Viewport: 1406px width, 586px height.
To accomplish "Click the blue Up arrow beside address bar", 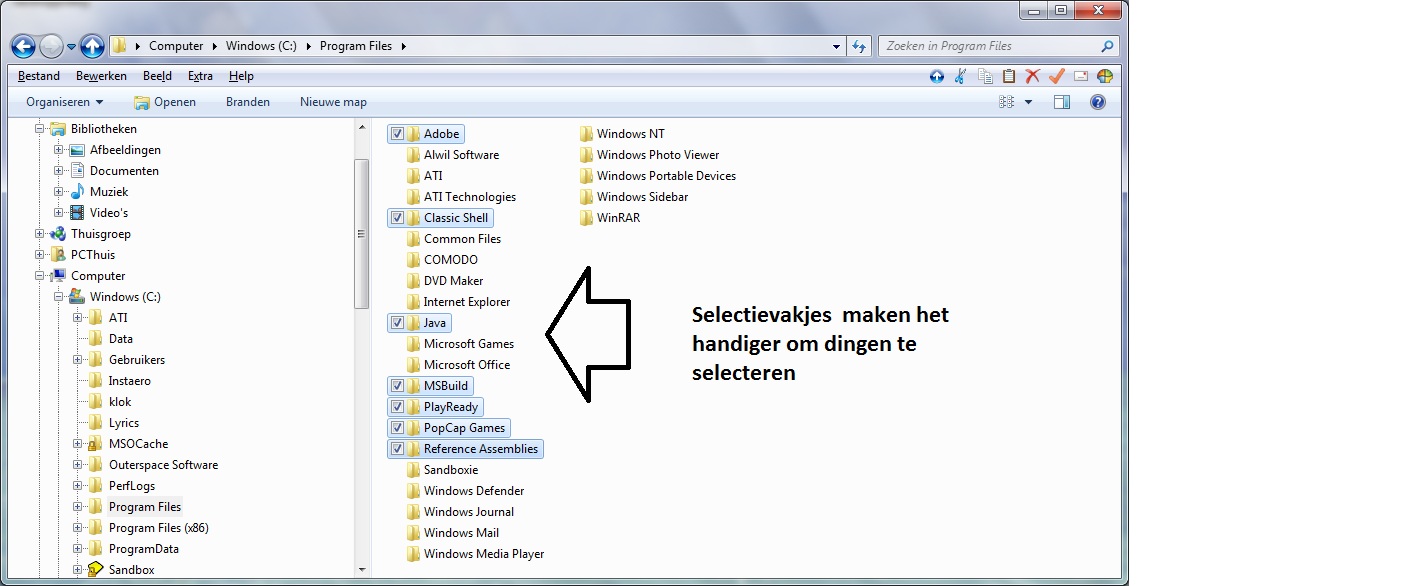I will 92,46.
